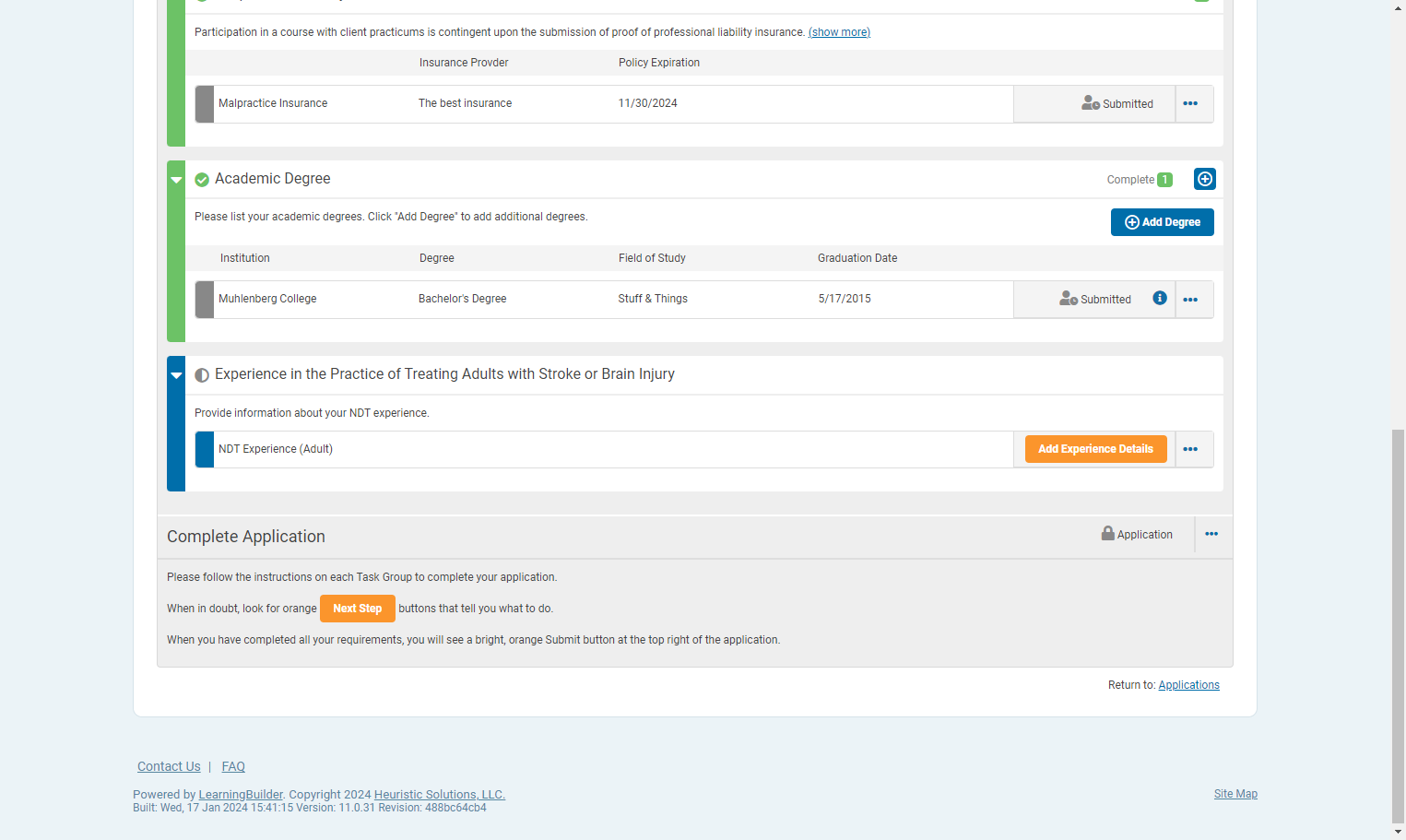The image size is (1406, 840).
Task: Open the Site Map link
Action: click(1235, 794)
